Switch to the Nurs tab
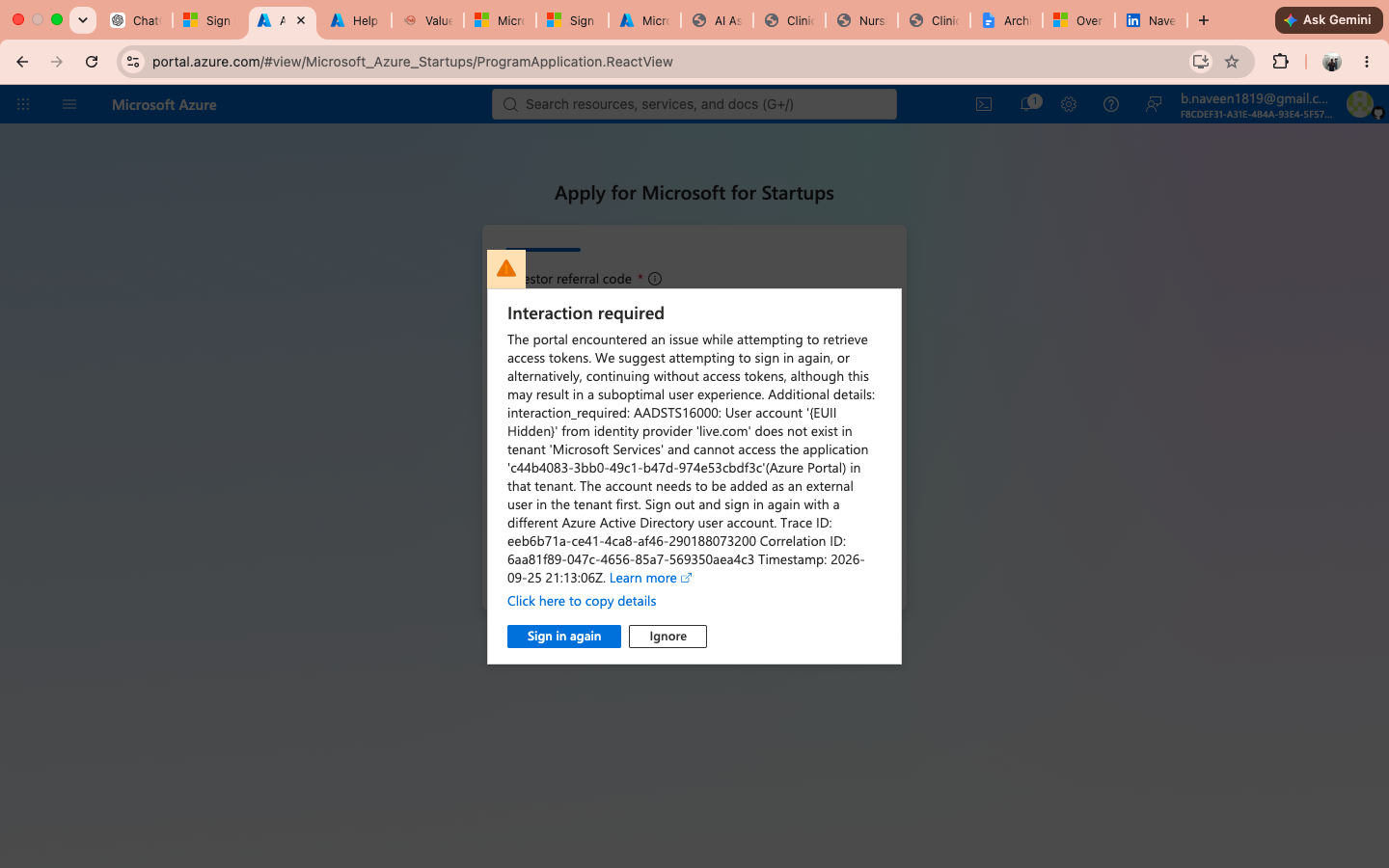This screenshot has height=868, width=1389. click(861, 20)
